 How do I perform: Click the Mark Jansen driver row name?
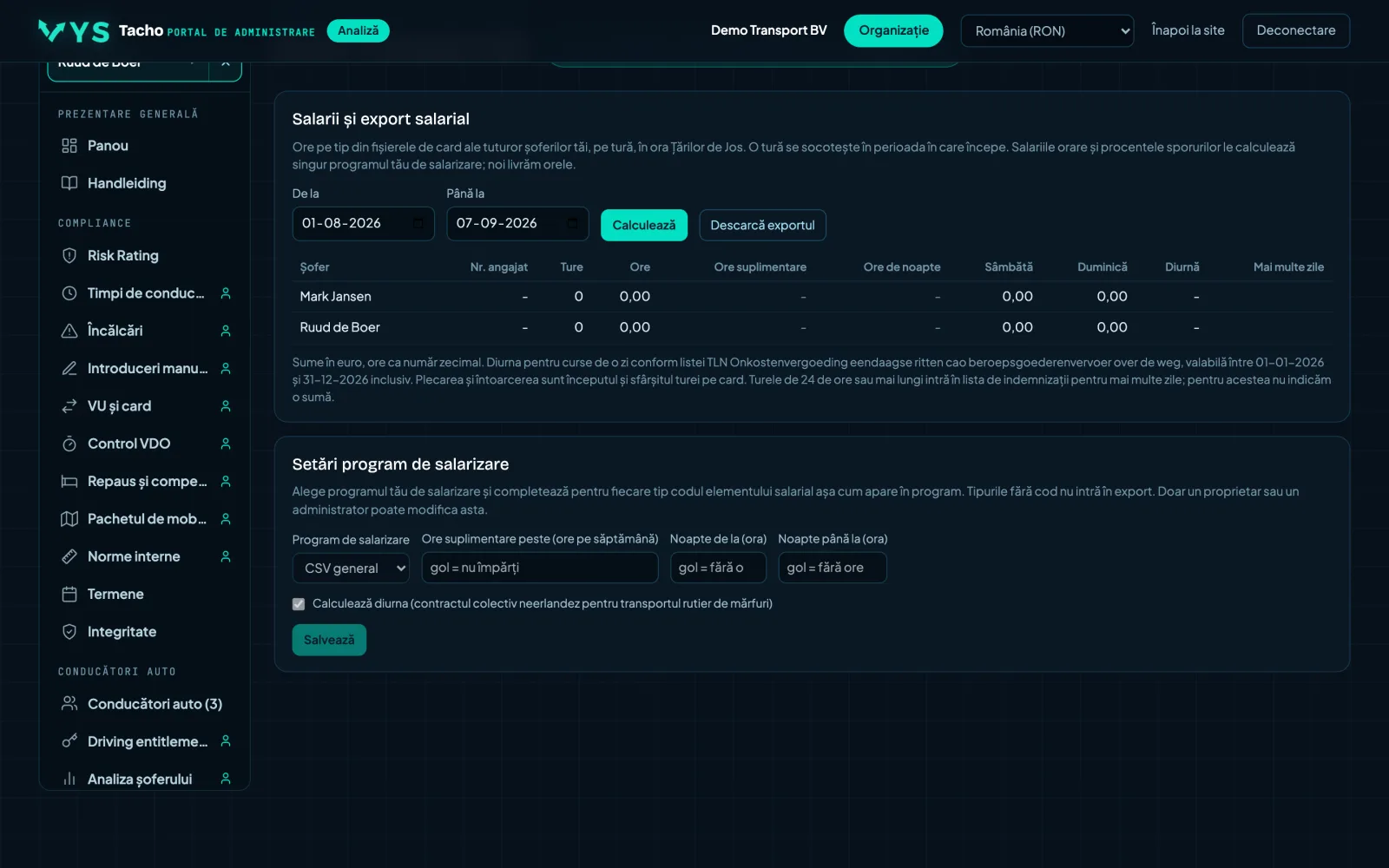[335, 297]
